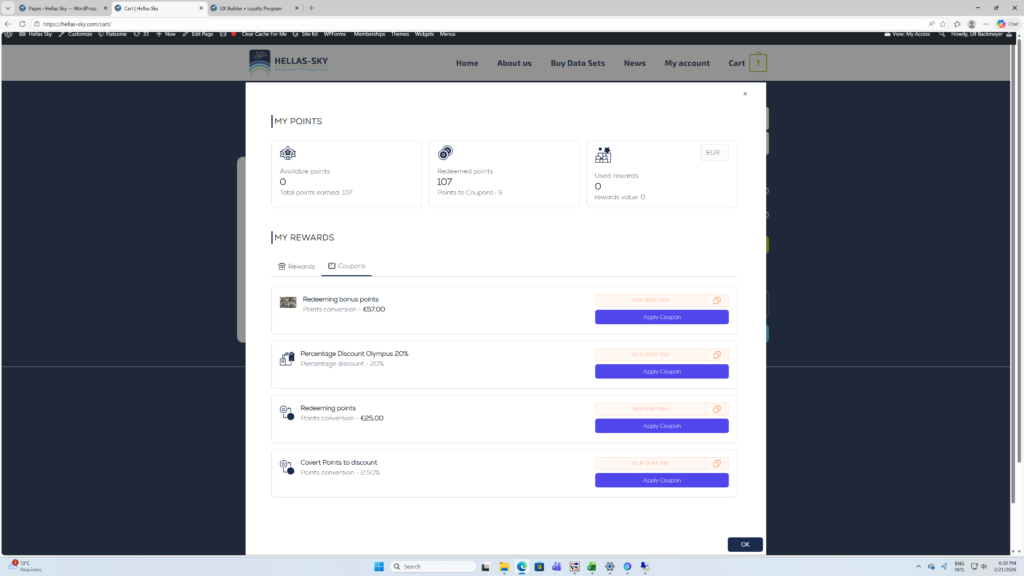Viewport: 1024px width, 576px height.
Task: Copy the Redeeming bonus points coupon code
Action: (717, 300)
